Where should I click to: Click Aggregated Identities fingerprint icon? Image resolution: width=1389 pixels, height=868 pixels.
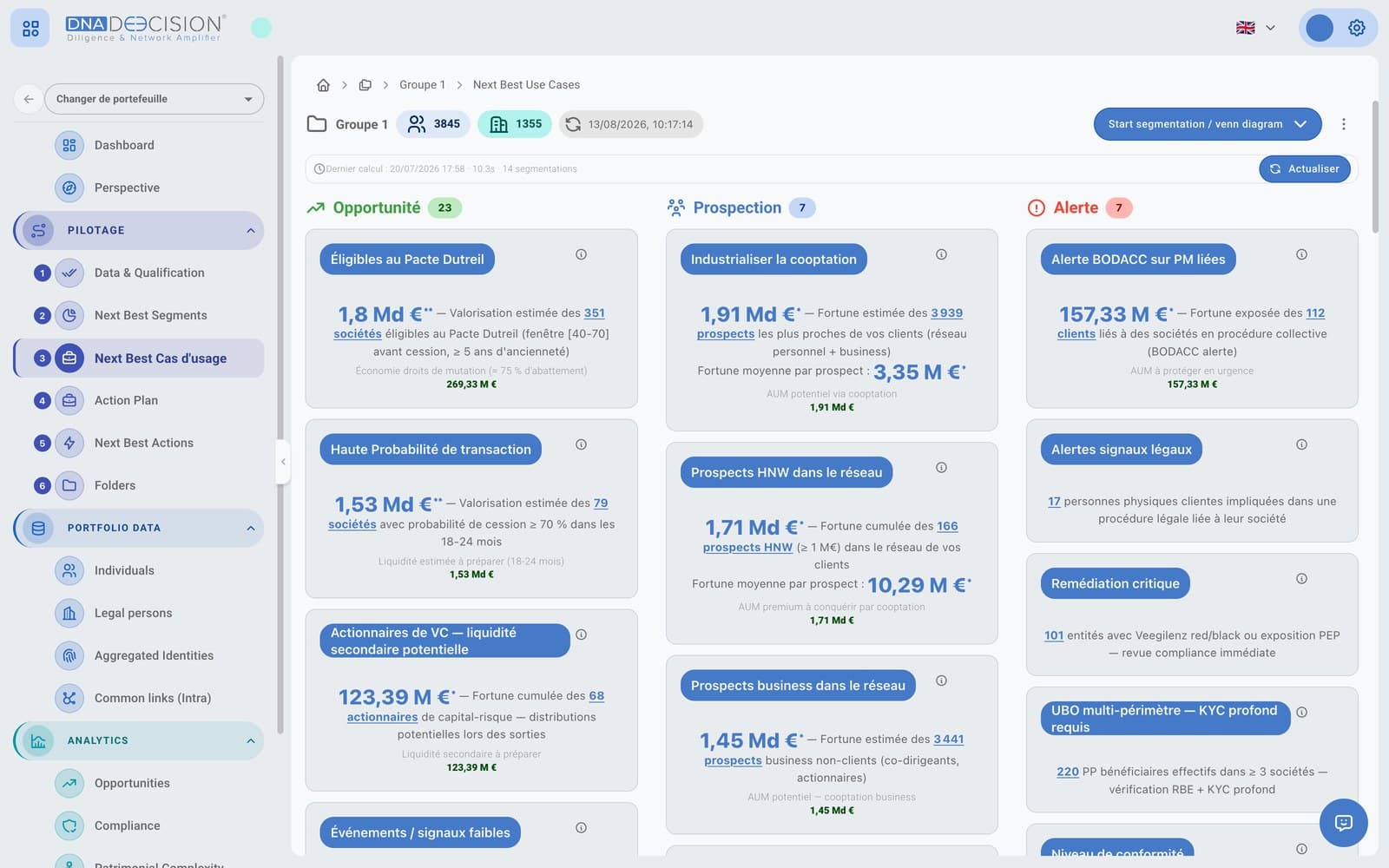coord(69,655)
